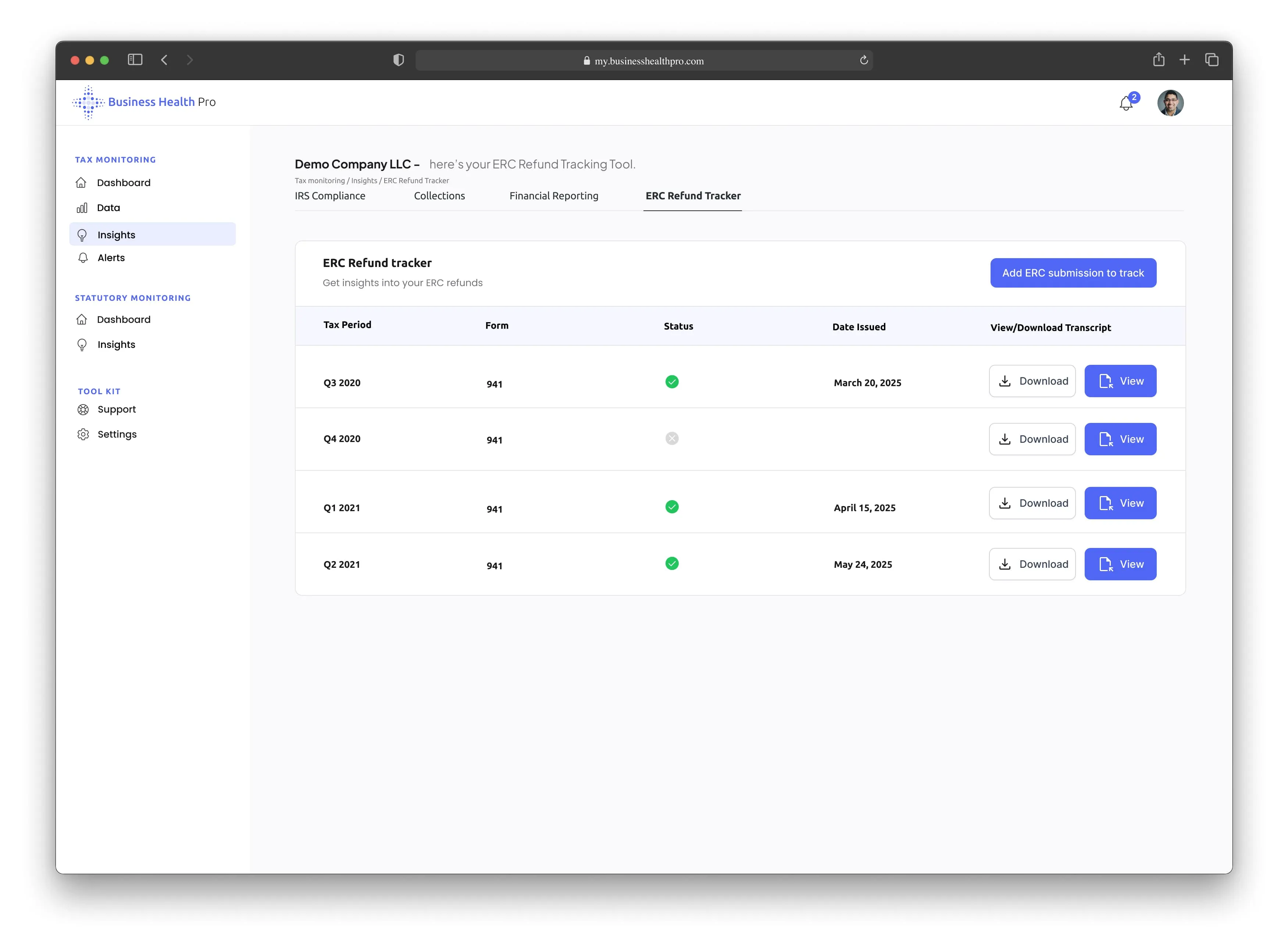Image resolution: width=1288 pixels, height=944 pixels.
Task: Open the notifications bell icon
Action: pyautogui.click(x=1125, y=103)
